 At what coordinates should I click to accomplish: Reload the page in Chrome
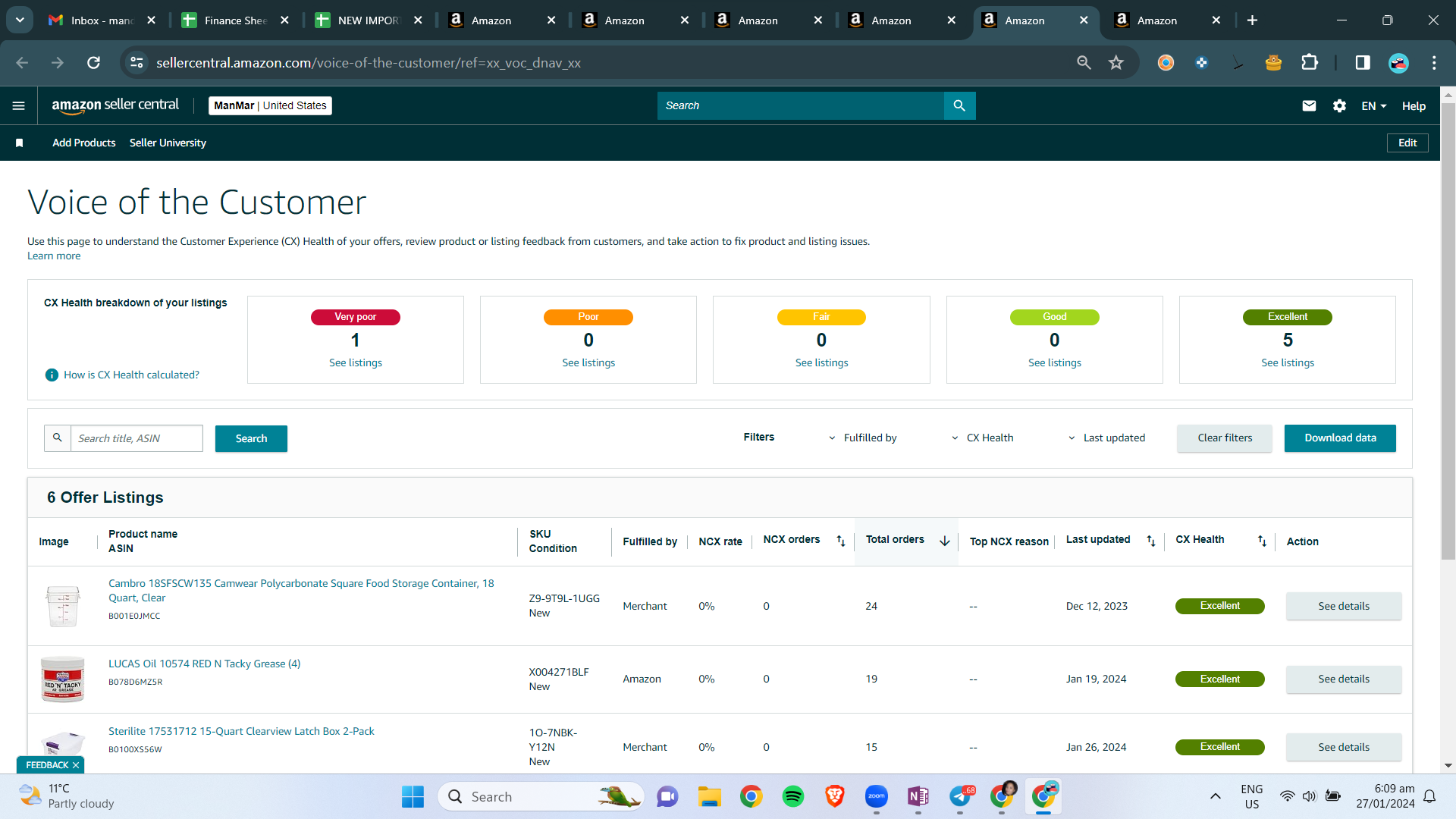93,63
